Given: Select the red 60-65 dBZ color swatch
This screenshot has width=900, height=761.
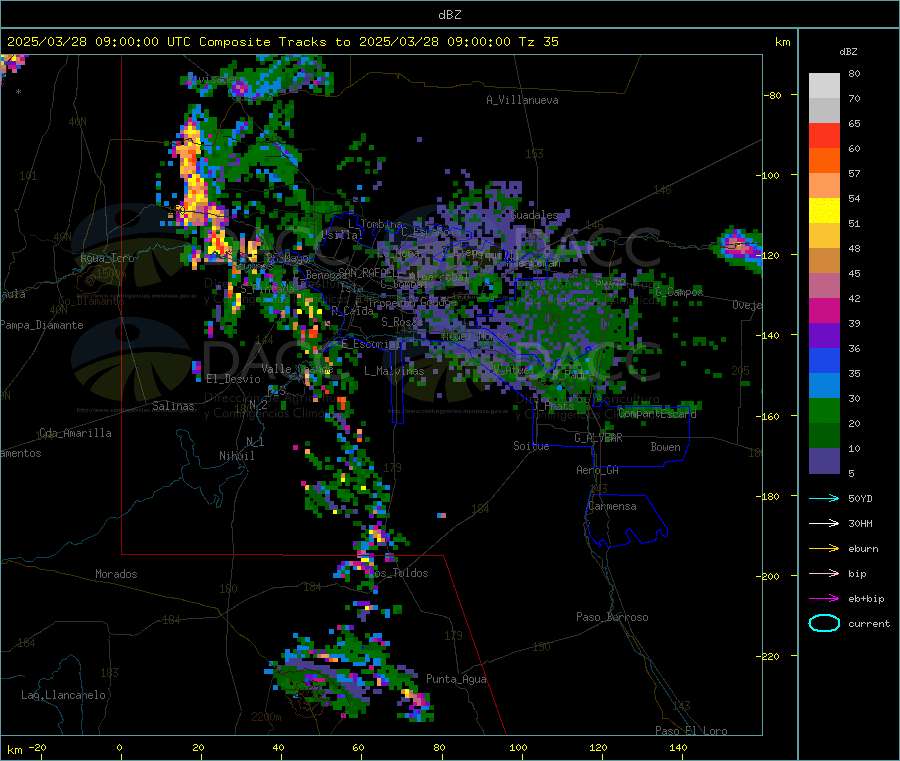Looking at the screenshot, I should 824,135.
